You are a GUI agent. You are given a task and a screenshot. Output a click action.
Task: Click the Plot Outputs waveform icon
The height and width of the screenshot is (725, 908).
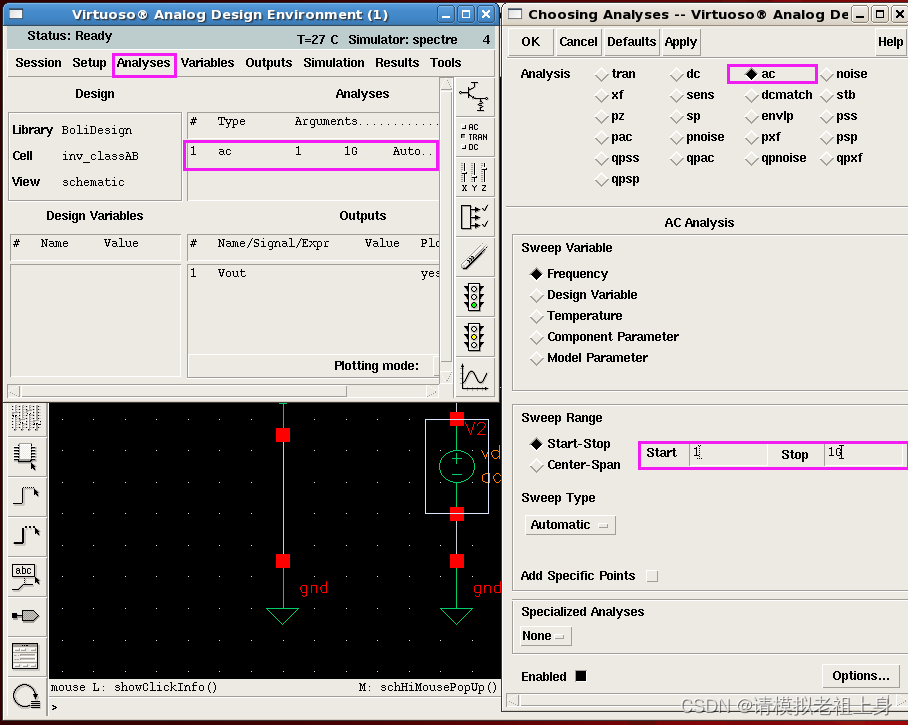[474, 377]
